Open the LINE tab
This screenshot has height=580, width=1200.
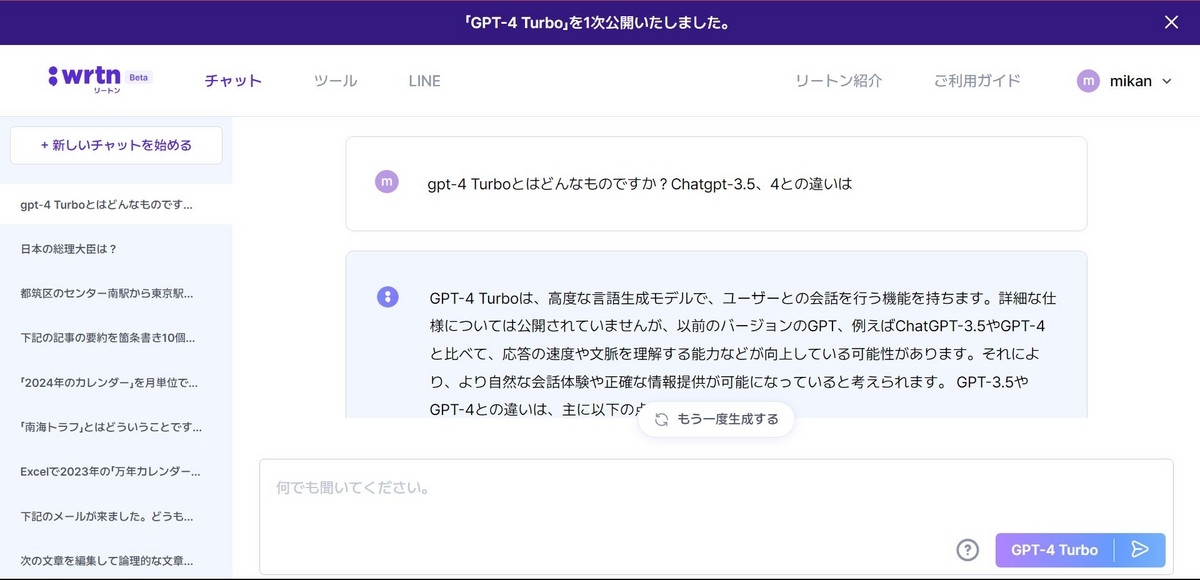click(x=424, y=81)
